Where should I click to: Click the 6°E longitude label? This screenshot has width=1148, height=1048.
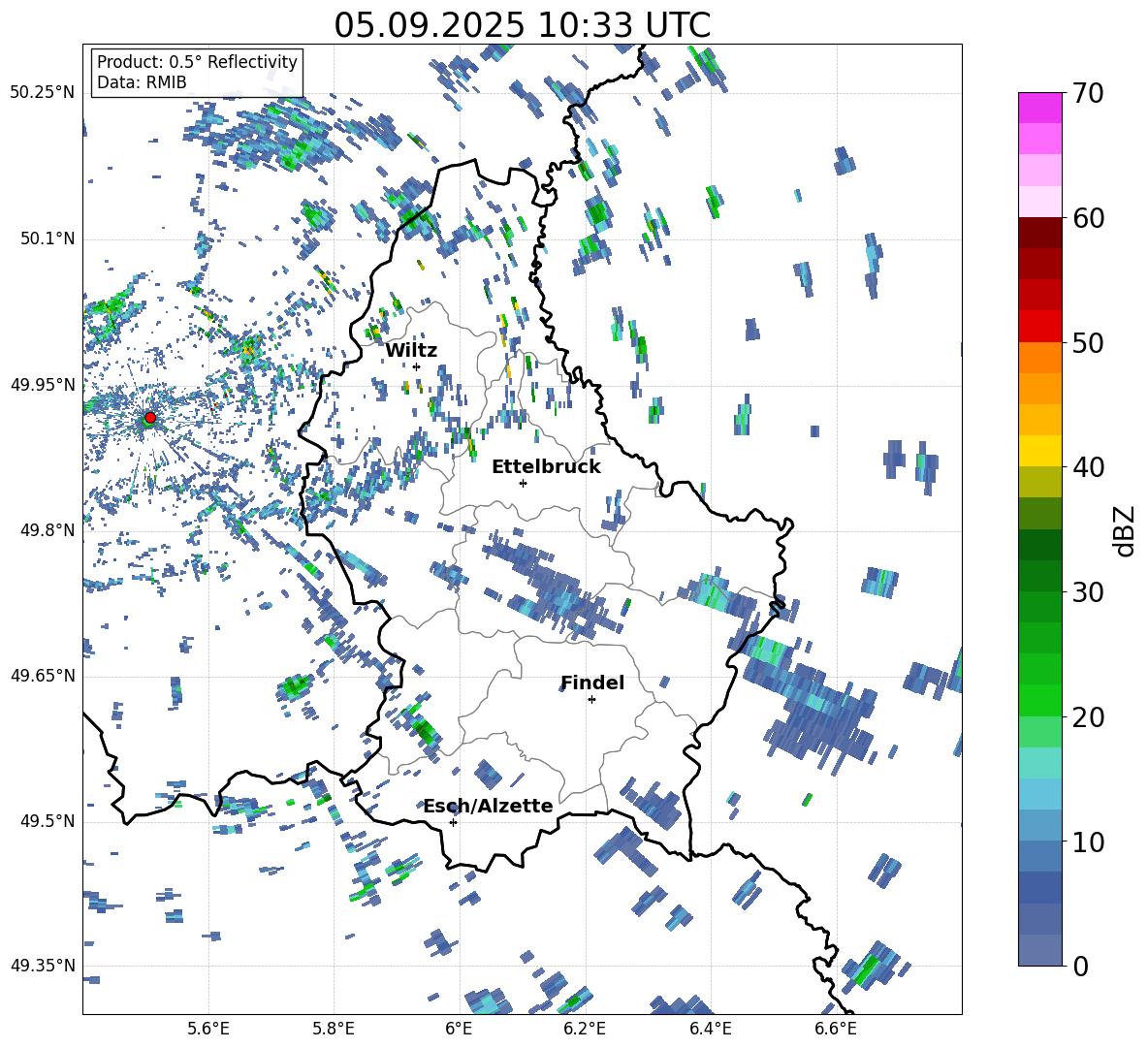point(459,1029)
